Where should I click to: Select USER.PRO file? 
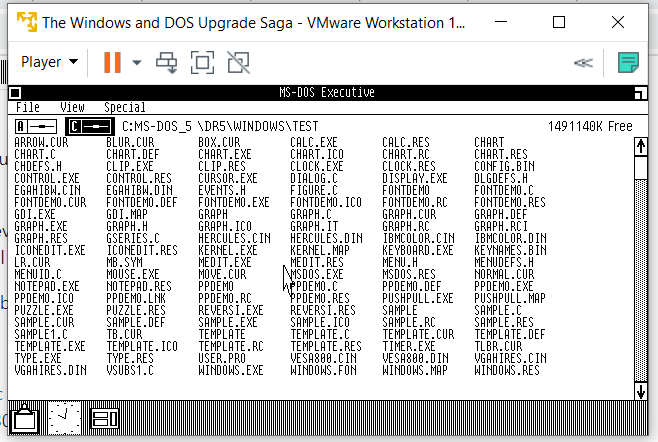pos(222,358)
